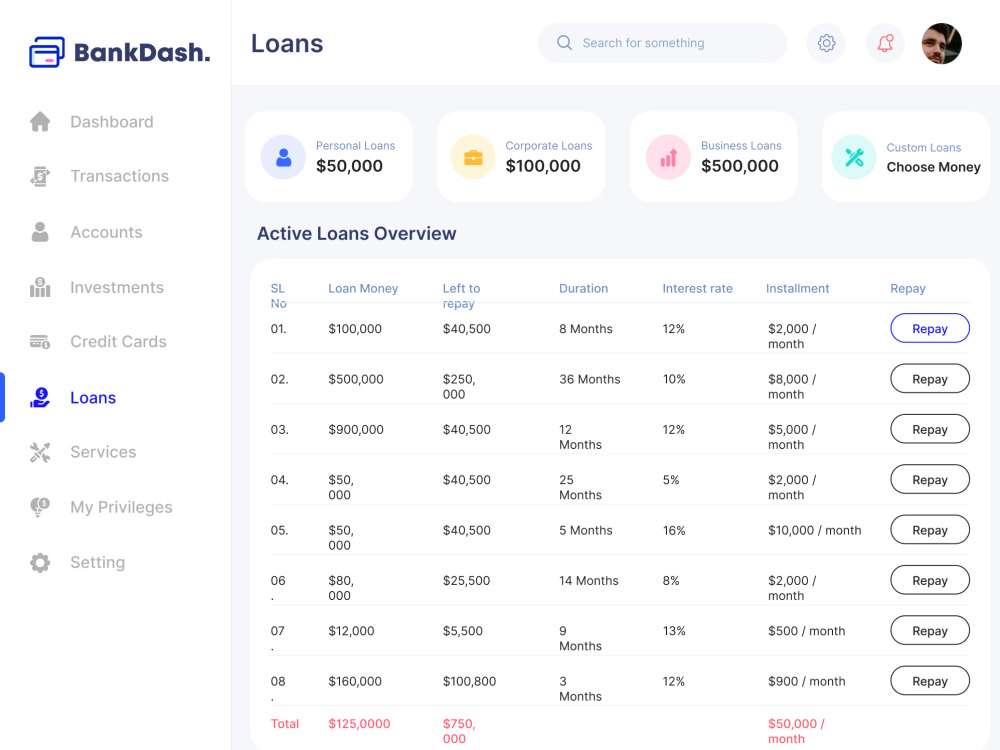Select the Personal Loans $50,000 amount
Image resolution: width=1000 pixels, height=750 pixels.
pyautogui.click(x=349, y=166)
